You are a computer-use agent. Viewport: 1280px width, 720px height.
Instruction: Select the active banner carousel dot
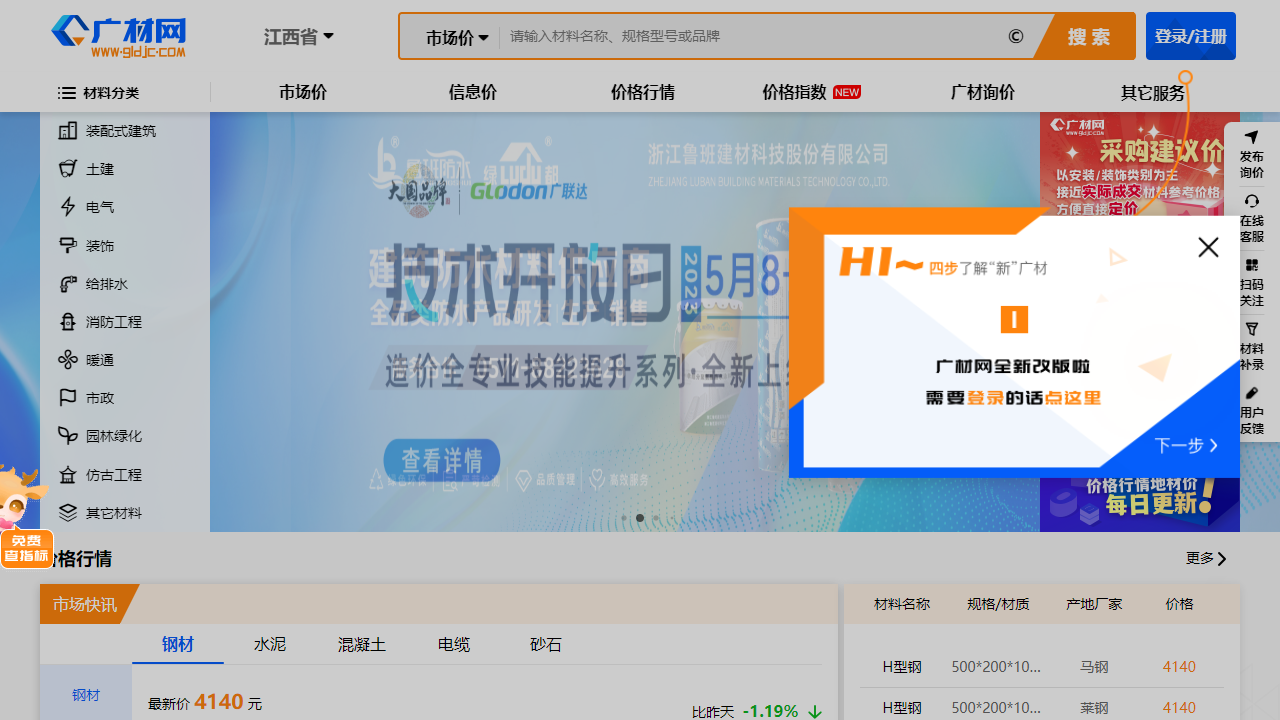point(640,518)
